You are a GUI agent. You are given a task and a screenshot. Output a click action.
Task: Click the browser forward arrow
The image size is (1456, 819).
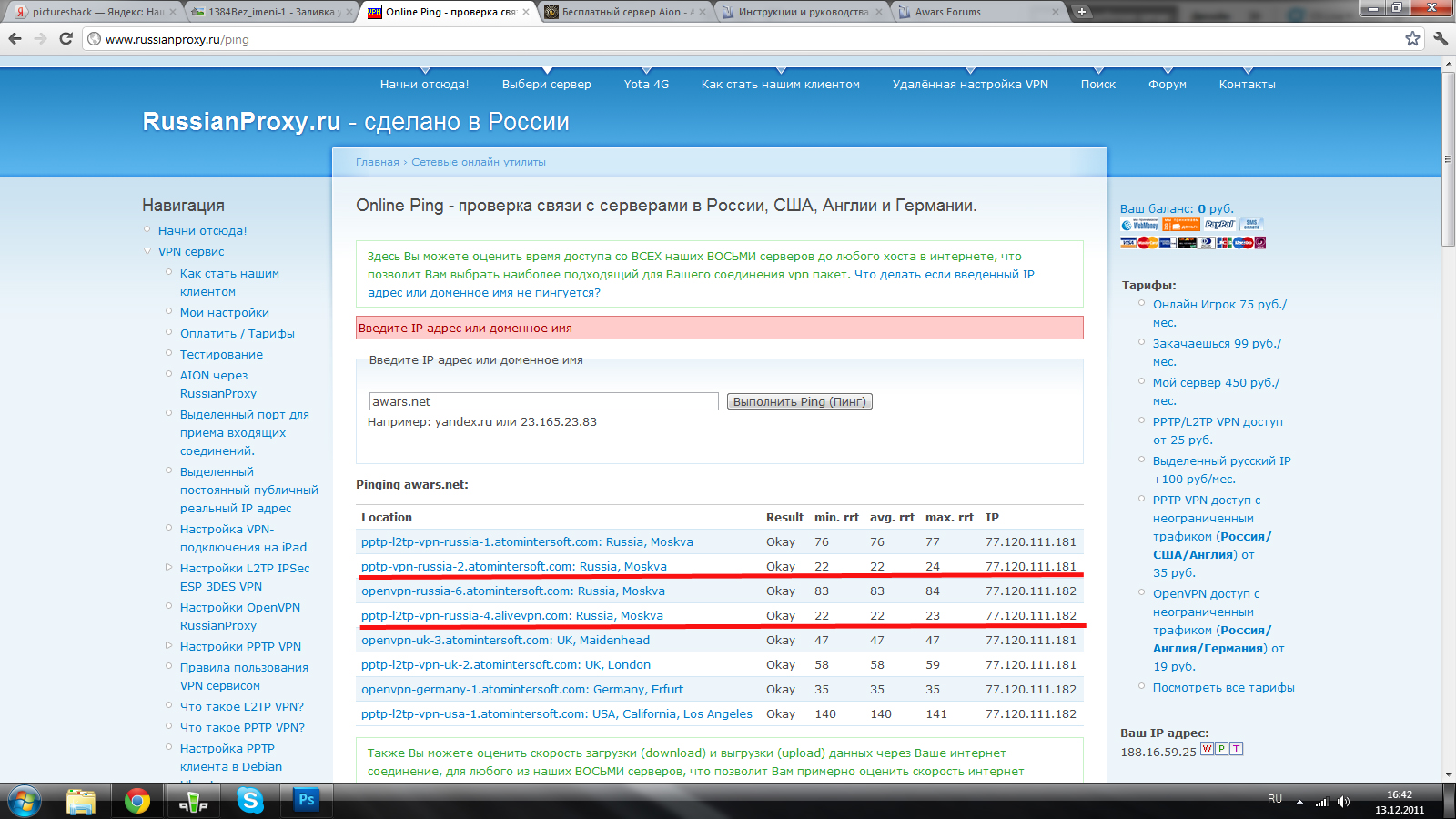click(40, 38)
